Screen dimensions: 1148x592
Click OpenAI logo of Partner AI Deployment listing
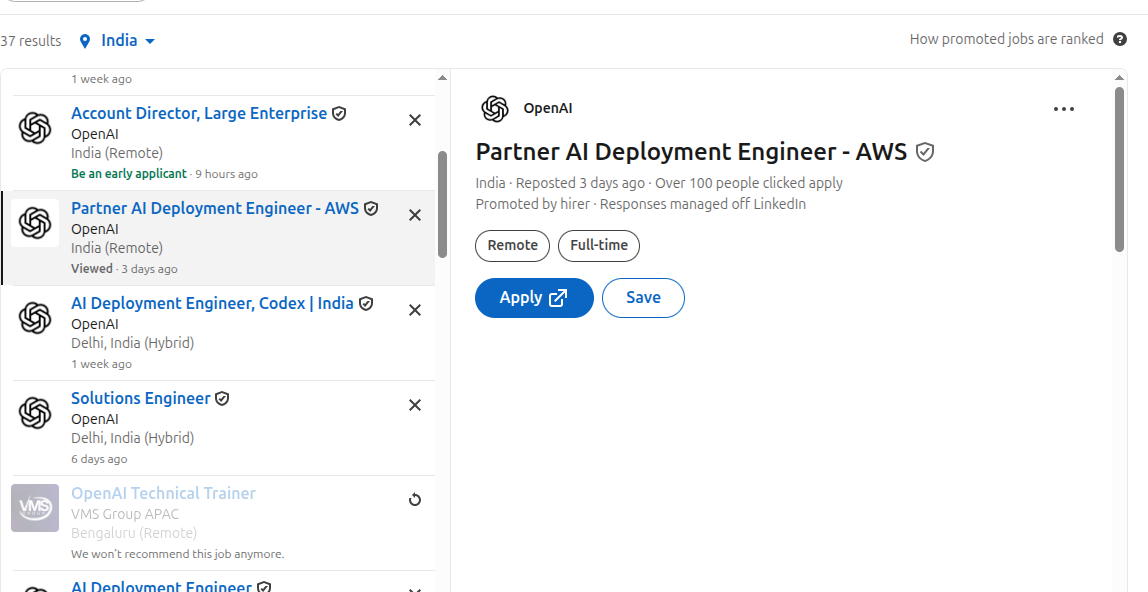[x=35, y=223]
